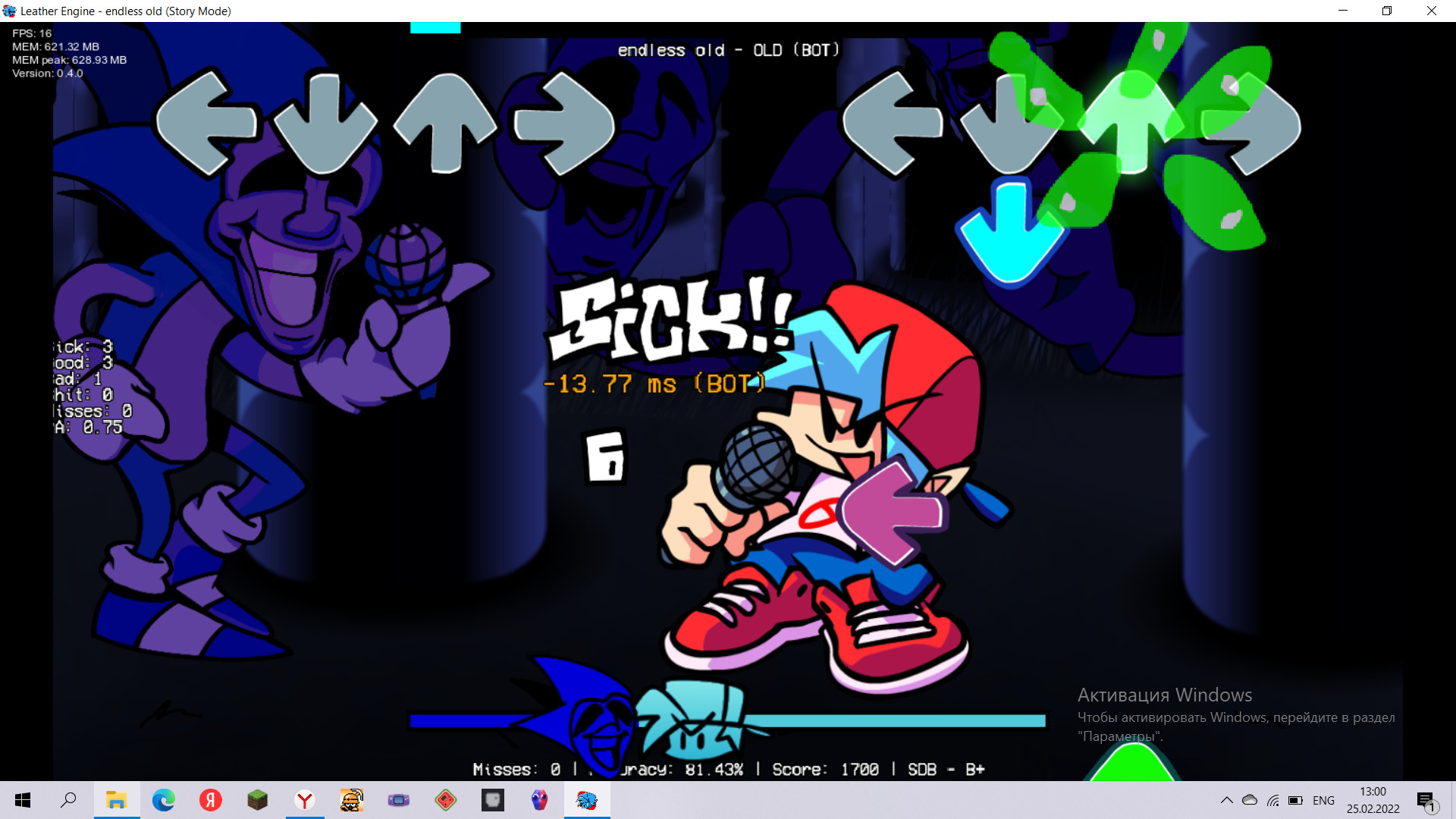Image resolution: width=1456 pixels, height=819 pixels.
Task: Click the player's gray down arrow receptor
Action: pos(1009,125)
